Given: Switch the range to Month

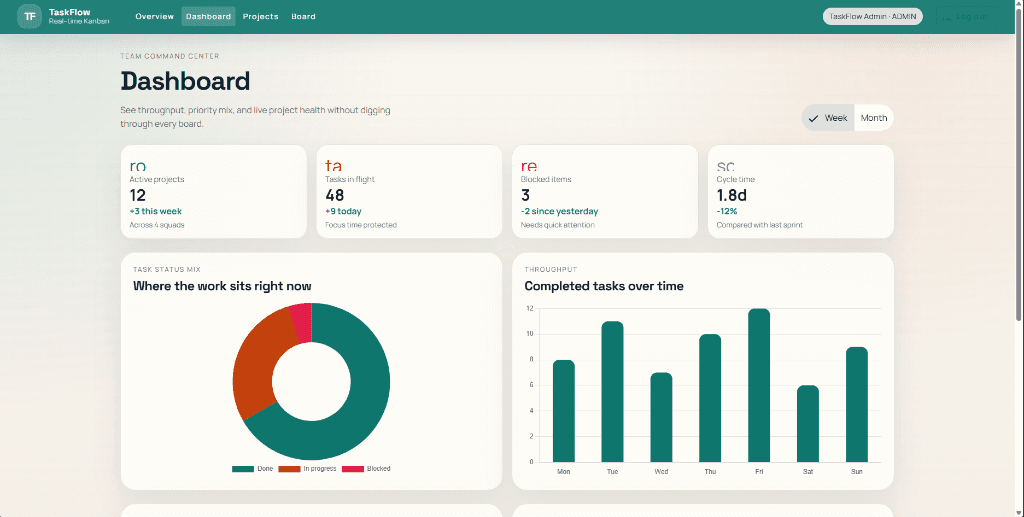Looking at the screenshot, I should click(874, 118).
